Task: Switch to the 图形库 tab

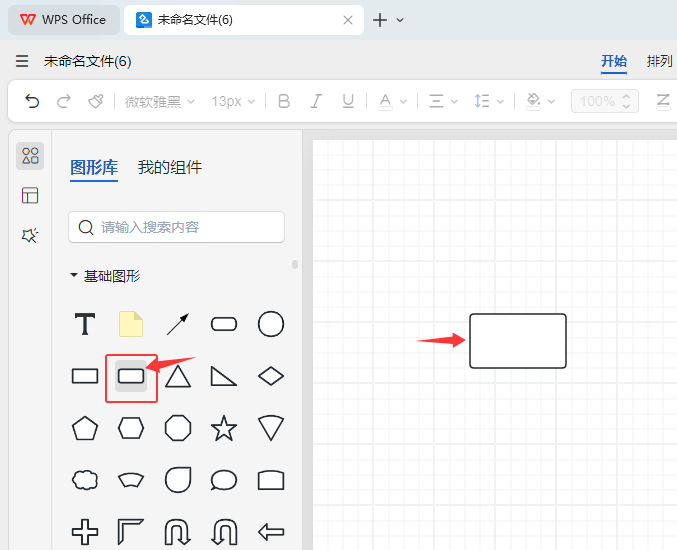Action: coord(94,168)
